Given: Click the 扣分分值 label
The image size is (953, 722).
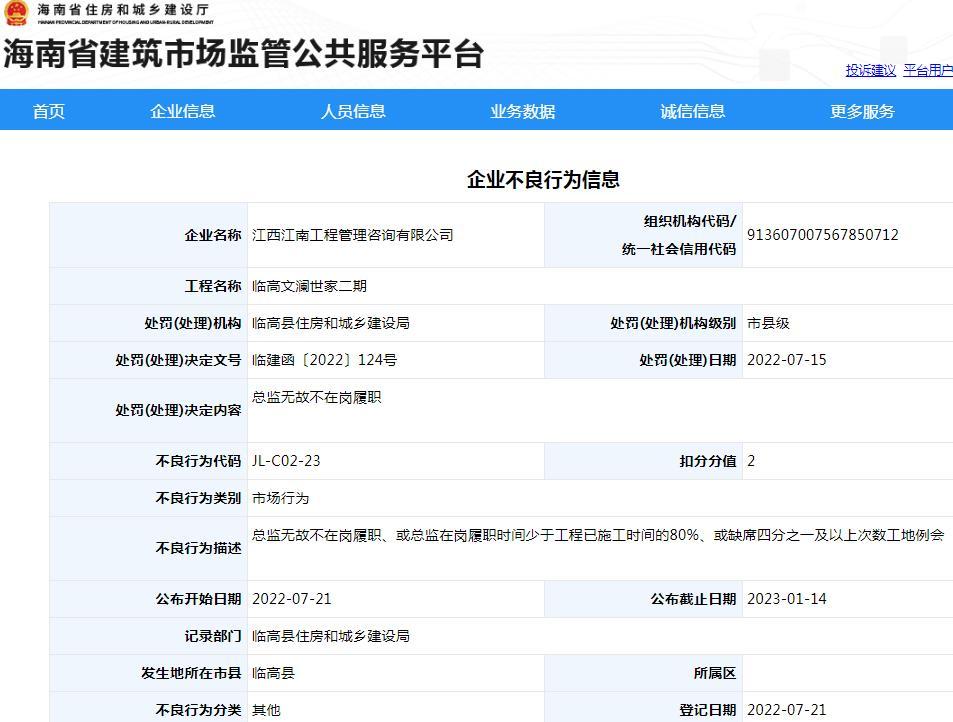Looking at the screenshot, I should coord(707,461).
